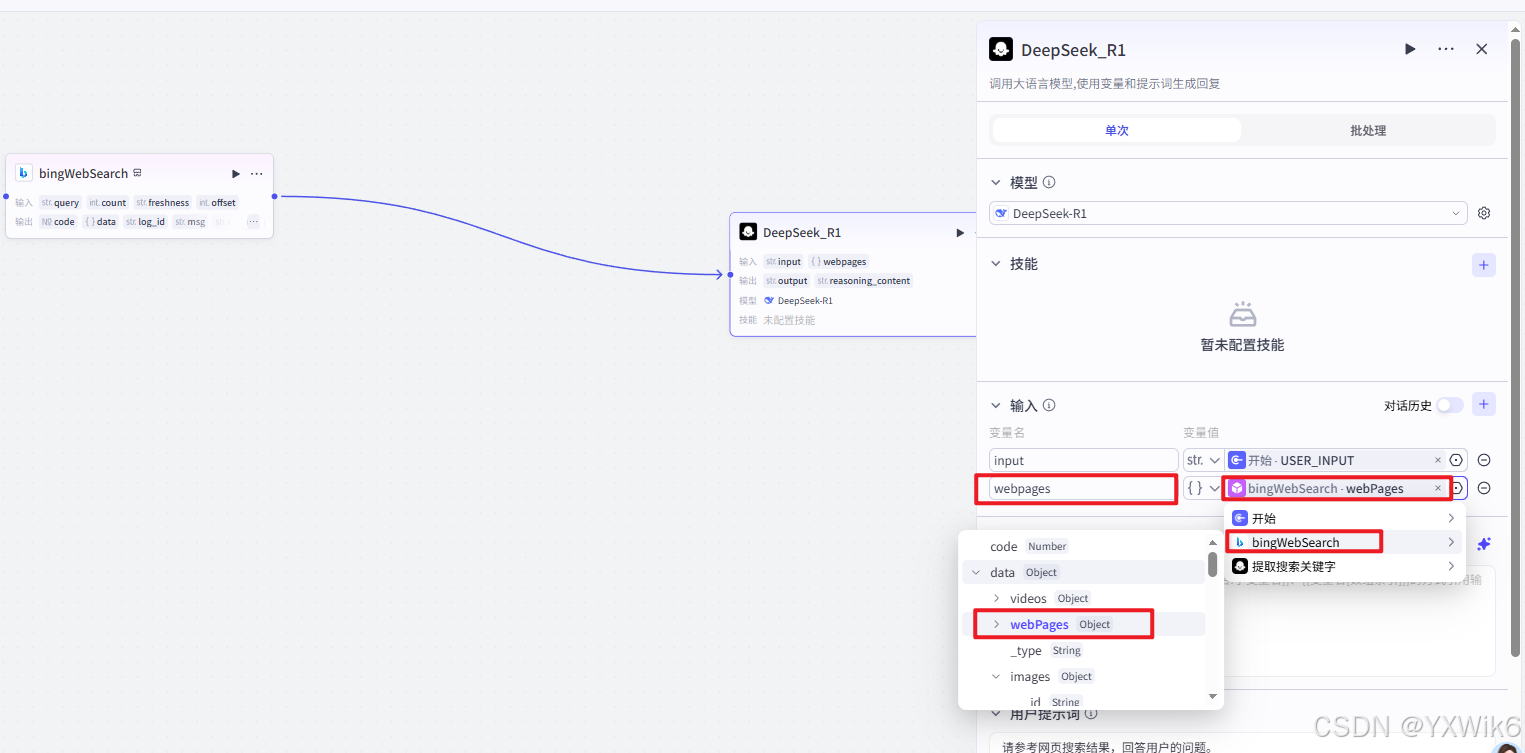The width and height of the screenshot is (1525, 753).
Task: Run the bingWebSearch node with its play icon
Action: pyautogui.click(x=236, y=174)
